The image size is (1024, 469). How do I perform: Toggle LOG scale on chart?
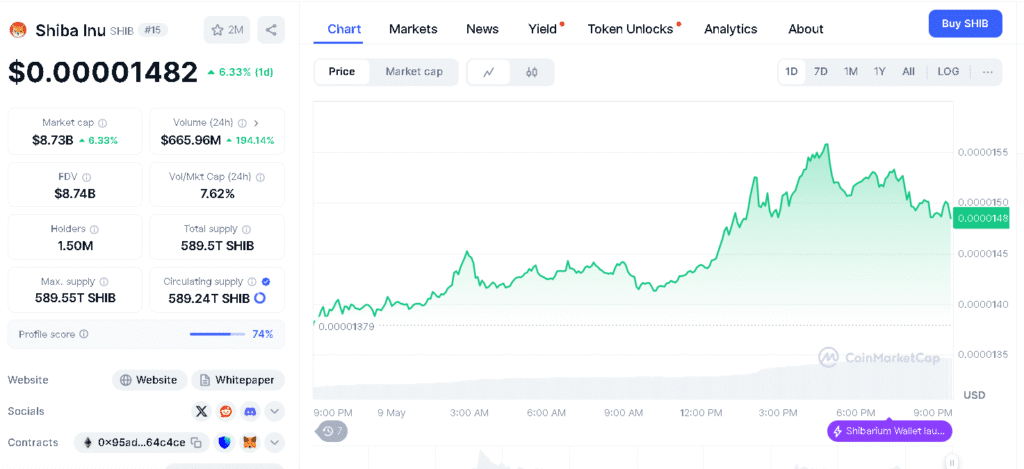(x=948, y=72)
